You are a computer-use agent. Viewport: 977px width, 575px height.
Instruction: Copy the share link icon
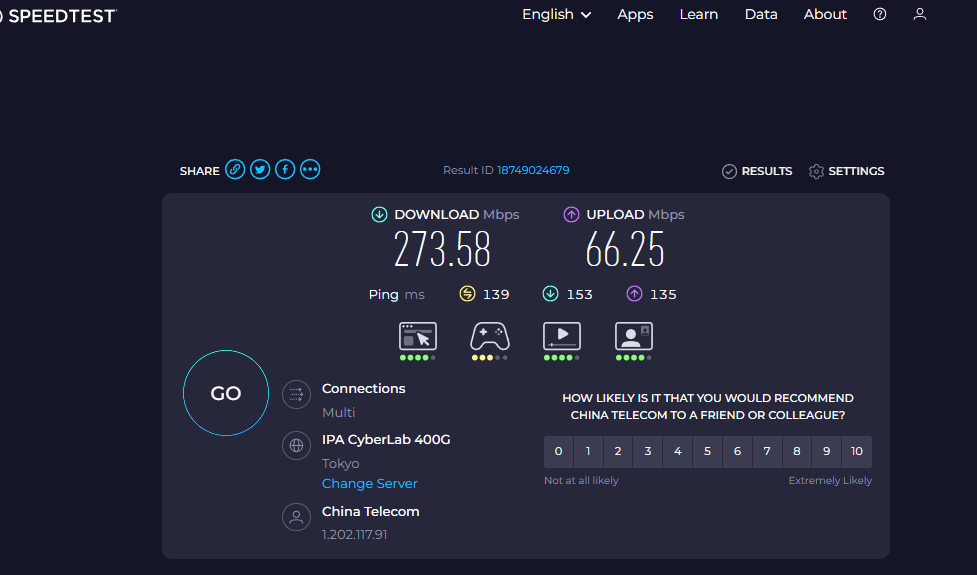(235, 170)
